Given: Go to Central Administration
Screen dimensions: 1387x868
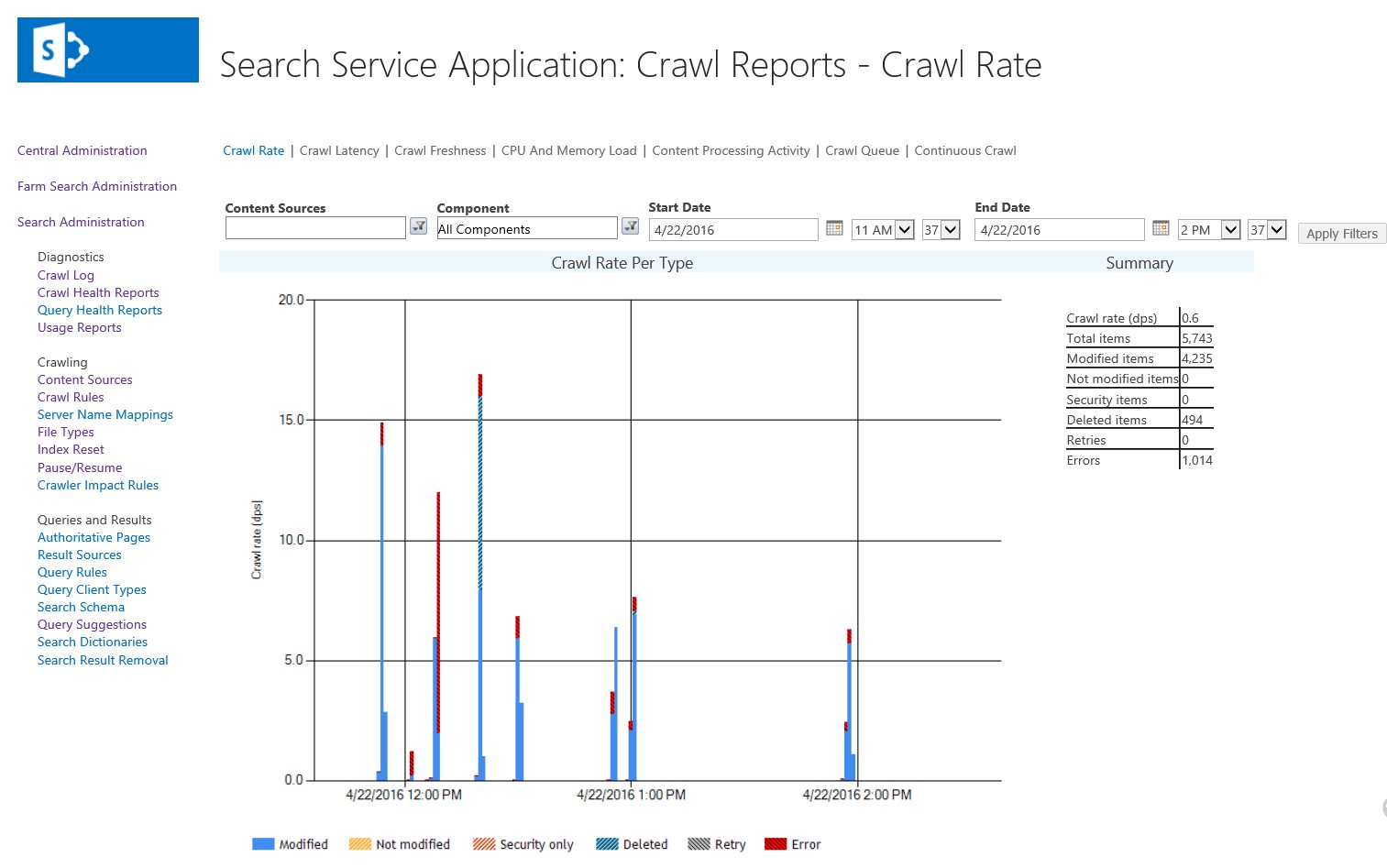Looking at the screenshot, I should click(83, 151).
